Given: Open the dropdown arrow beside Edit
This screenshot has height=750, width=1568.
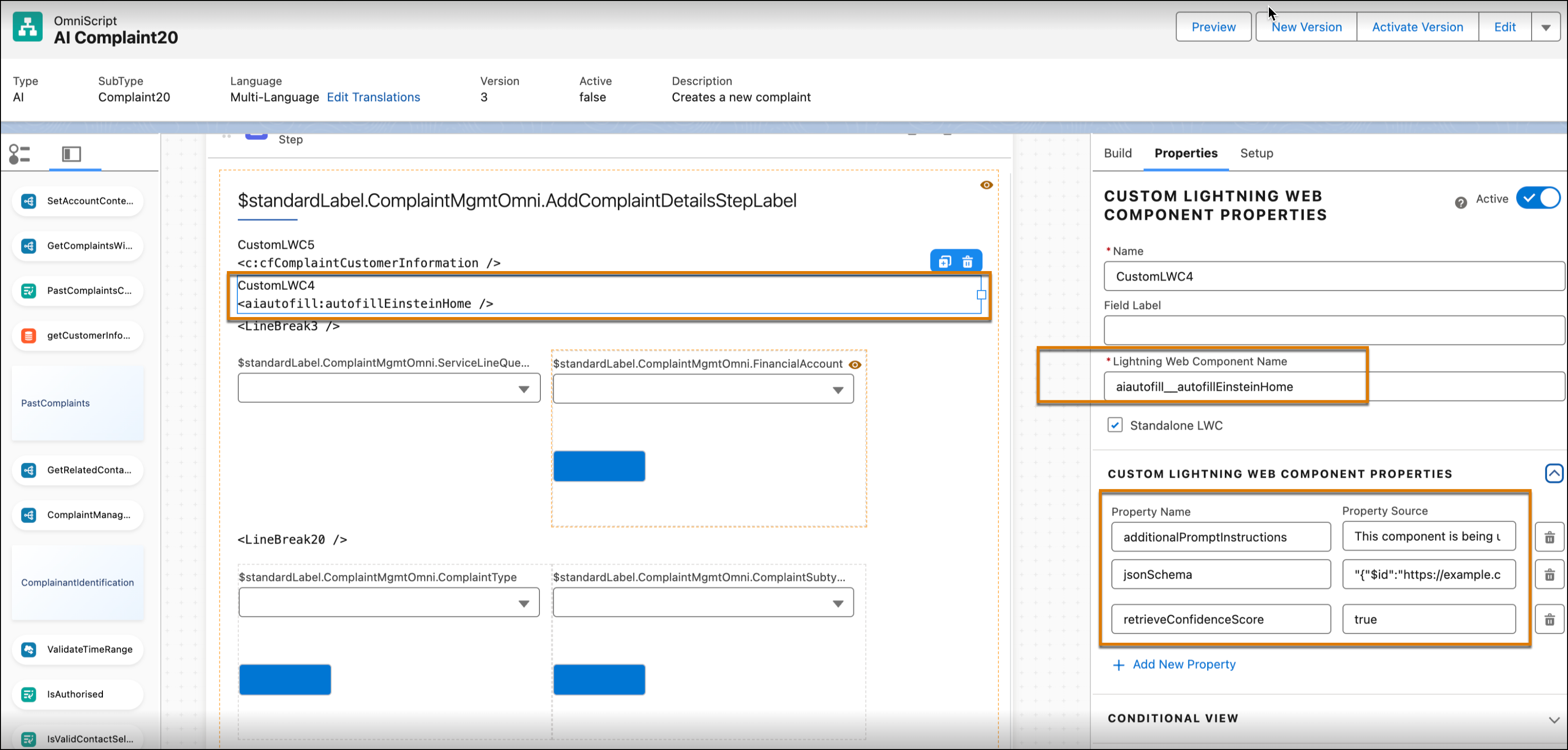Looking at the screenshot, I should [x=1546, y=27].
